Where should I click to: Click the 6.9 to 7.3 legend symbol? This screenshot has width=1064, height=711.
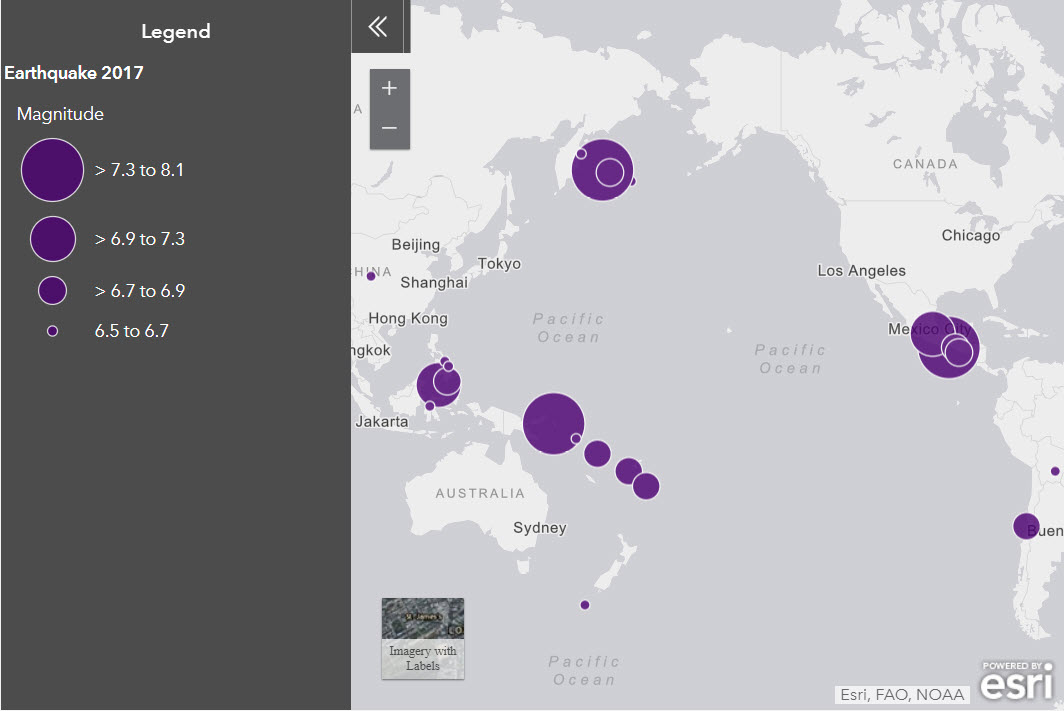(x=53, y=239)
